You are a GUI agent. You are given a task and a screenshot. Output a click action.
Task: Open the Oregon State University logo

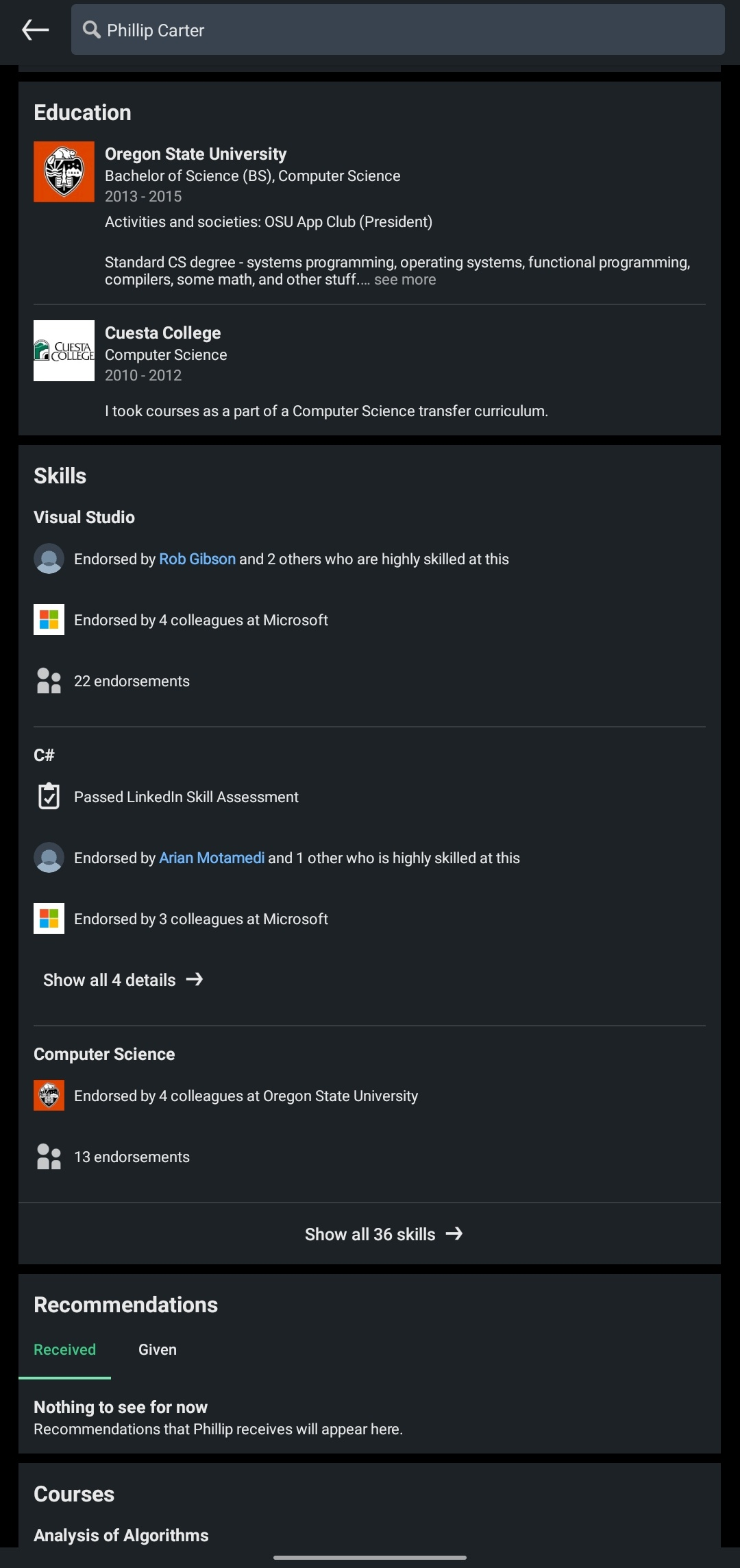pos(64,171)
